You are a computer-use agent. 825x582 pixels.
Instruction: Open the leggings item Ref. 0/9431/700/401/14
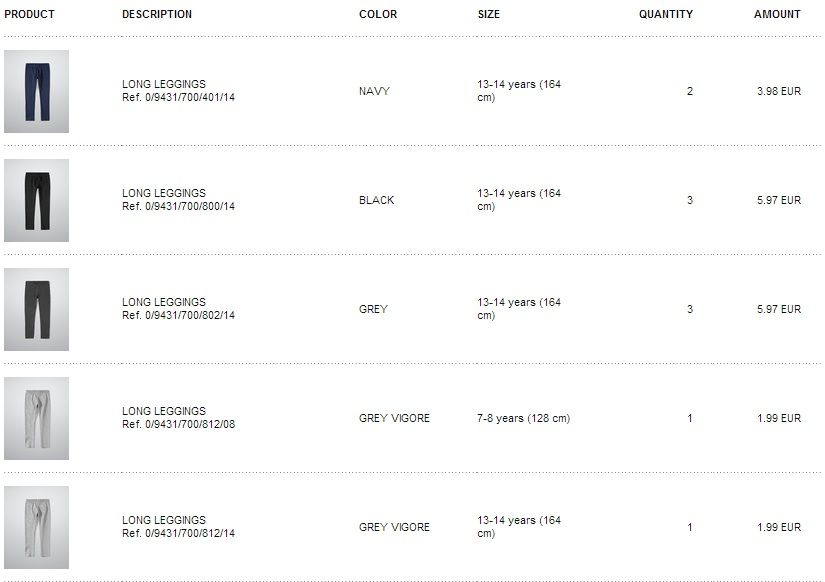pyautogui.click(x=178, y=91)
